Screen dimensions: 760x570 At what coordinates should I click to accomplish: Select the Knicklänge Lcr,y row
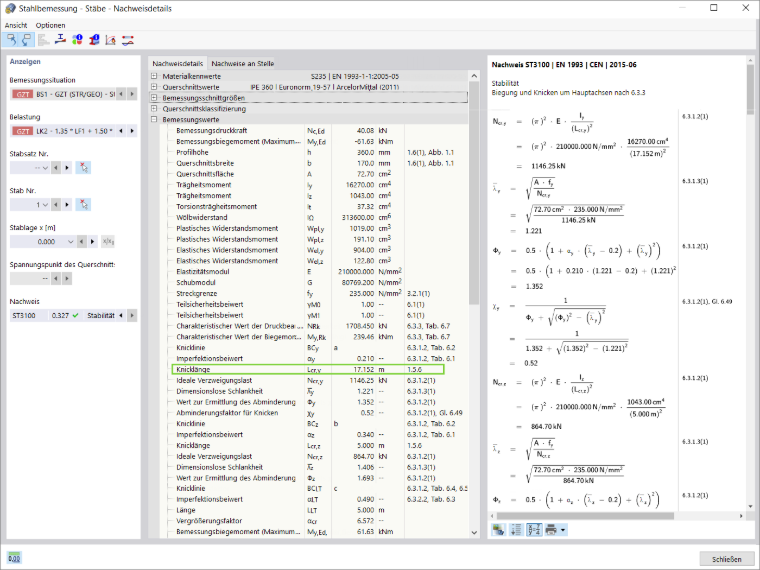[x=307, y=369]
